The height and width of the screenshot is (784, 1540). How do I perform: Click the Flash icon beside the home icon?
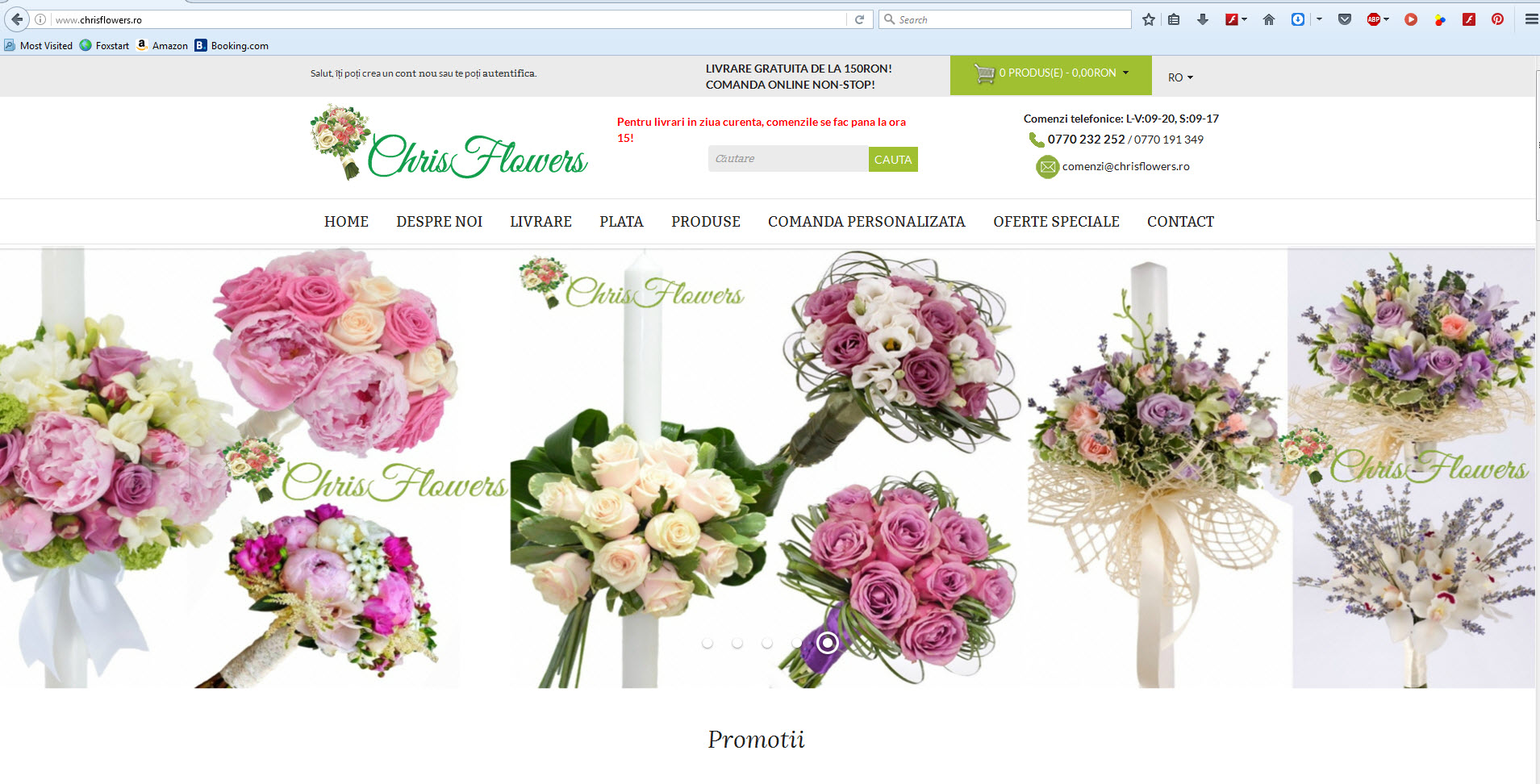[x=1232, y=19]
